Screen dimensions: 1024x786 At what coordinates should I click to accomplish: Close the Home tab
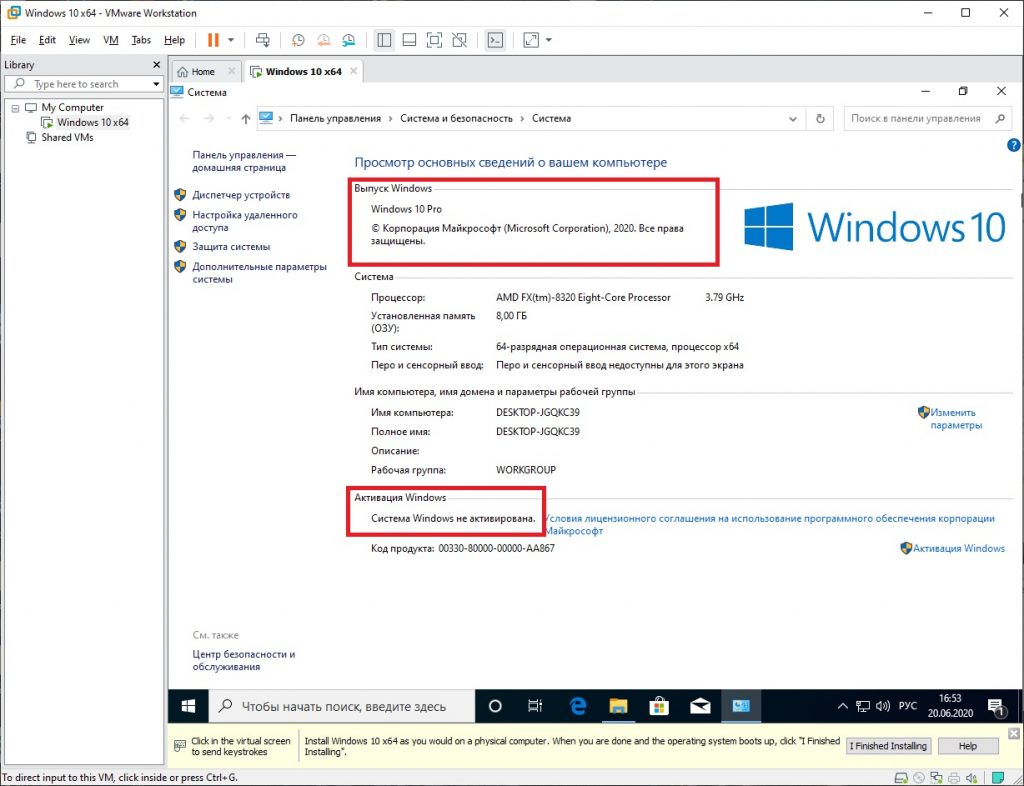[231, 71]
